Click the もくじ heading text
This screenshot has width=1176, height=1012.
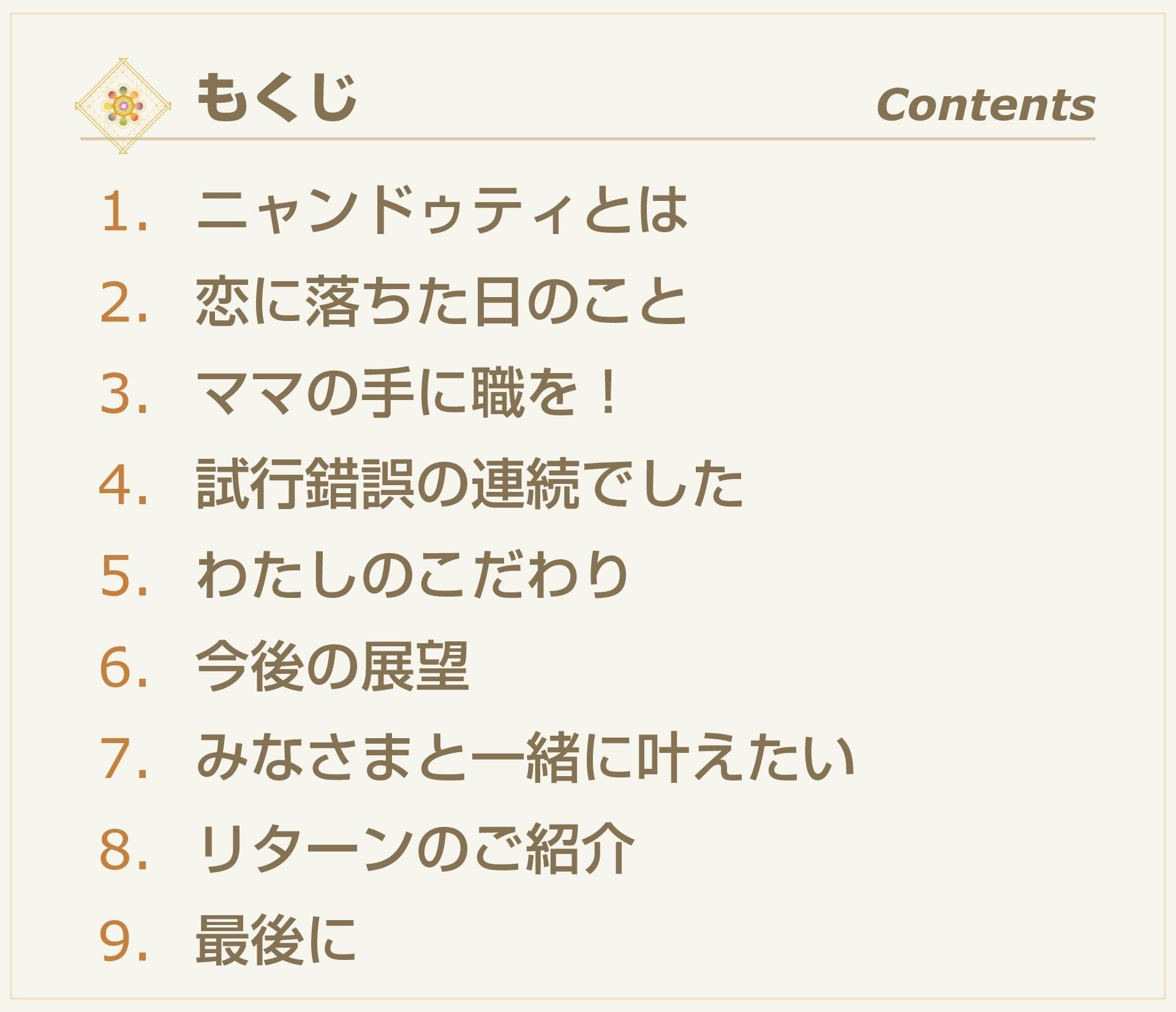276,98
